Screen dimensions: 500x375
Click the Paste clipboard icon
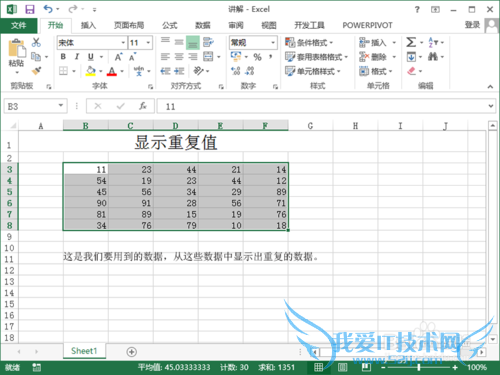coord(16,48)
